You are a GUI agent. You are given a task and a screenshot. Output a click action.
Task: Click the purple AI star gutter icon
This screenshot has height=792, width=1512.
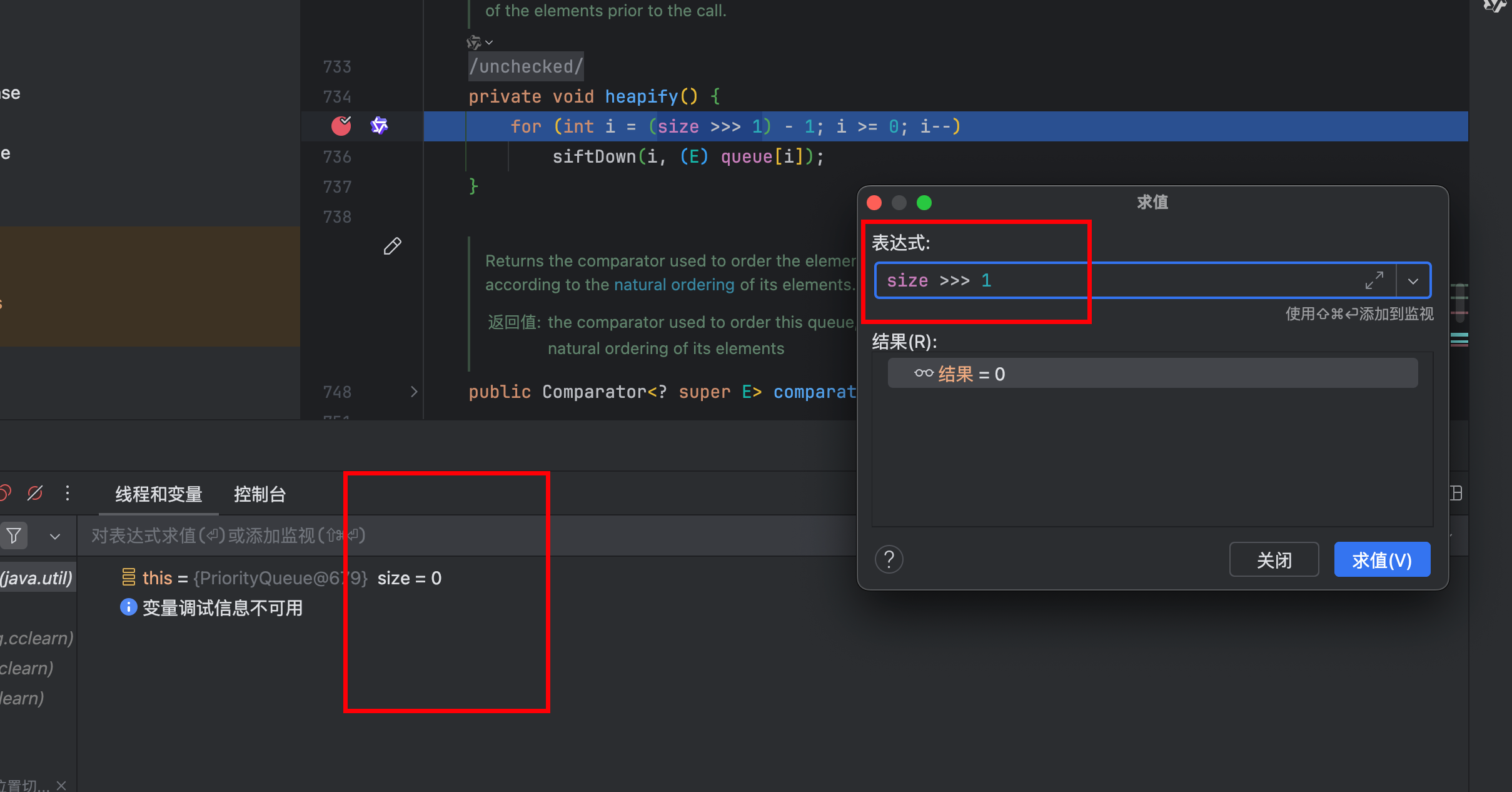tap(379, 126)
